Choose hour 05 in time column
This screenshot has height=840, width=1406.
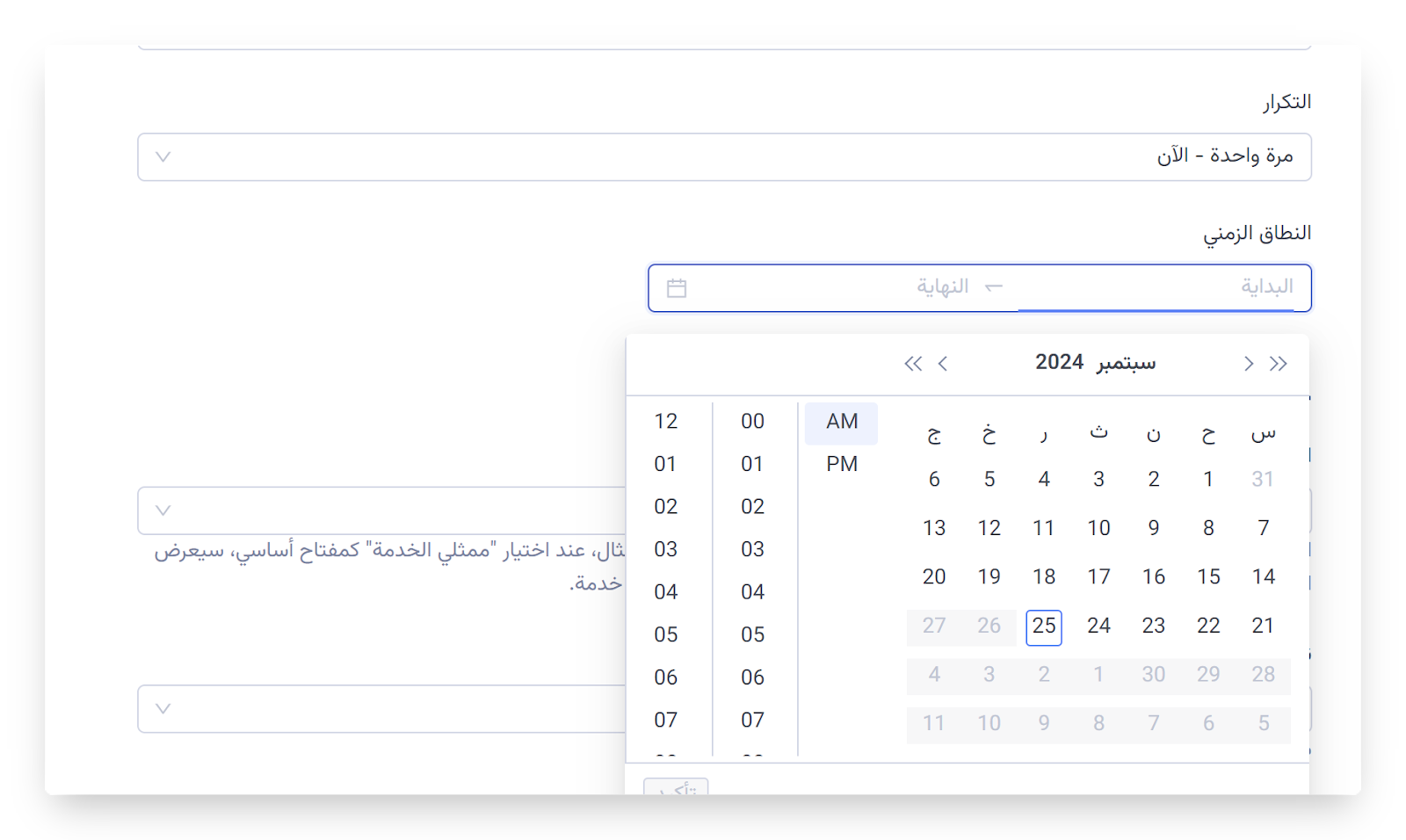click(666, 634)
